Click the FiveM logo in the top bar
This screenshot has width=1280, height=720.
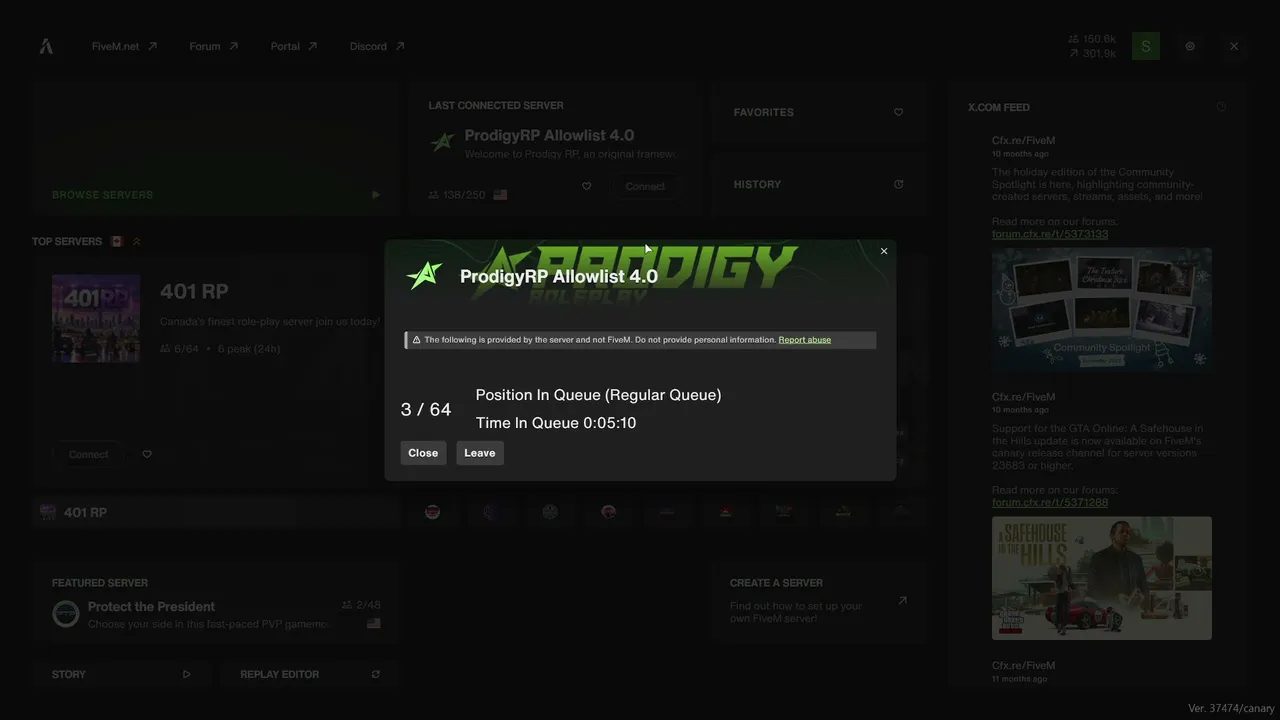tap(46, 46)
